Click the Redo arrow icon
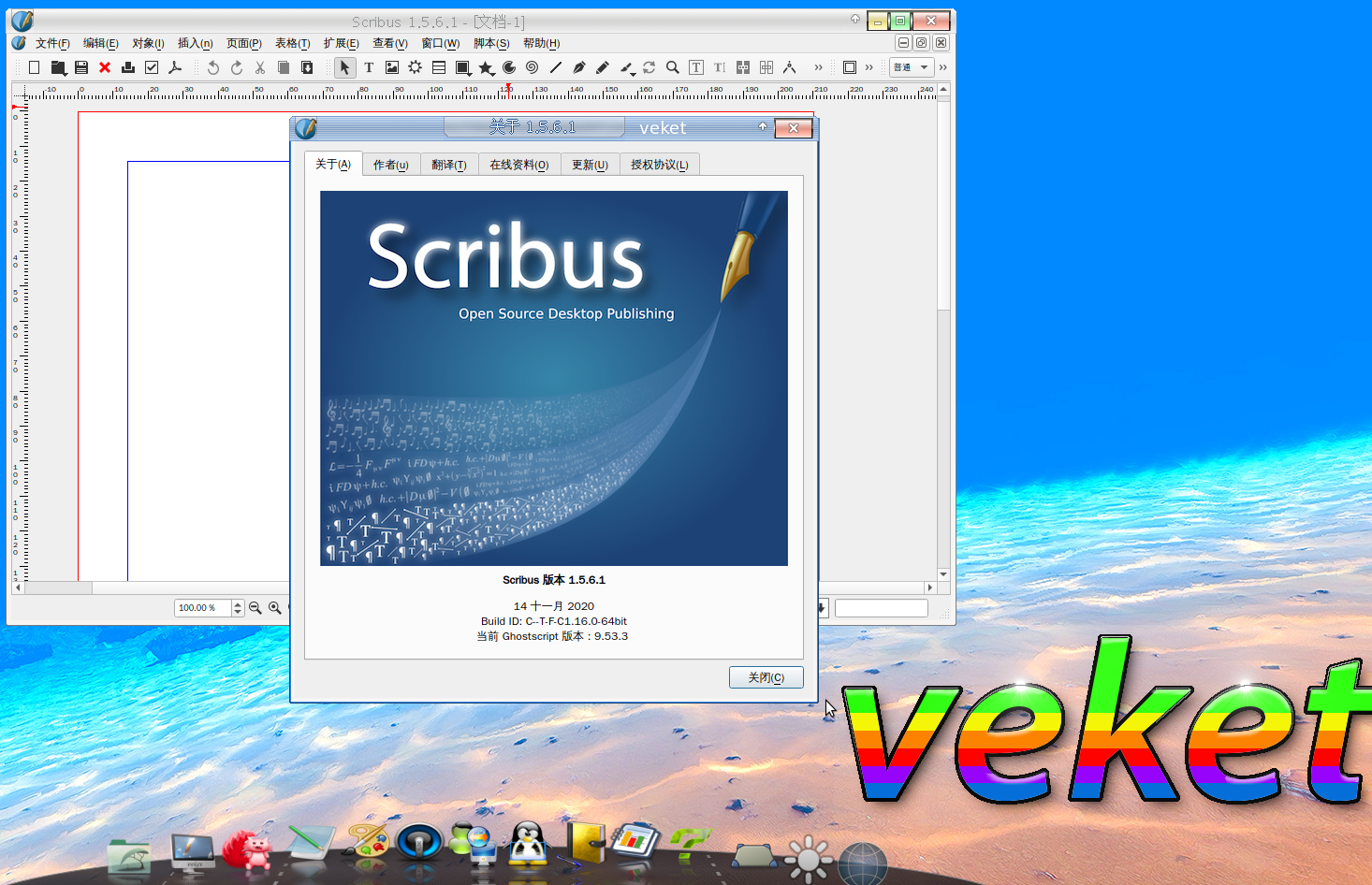 click(237, 67)
